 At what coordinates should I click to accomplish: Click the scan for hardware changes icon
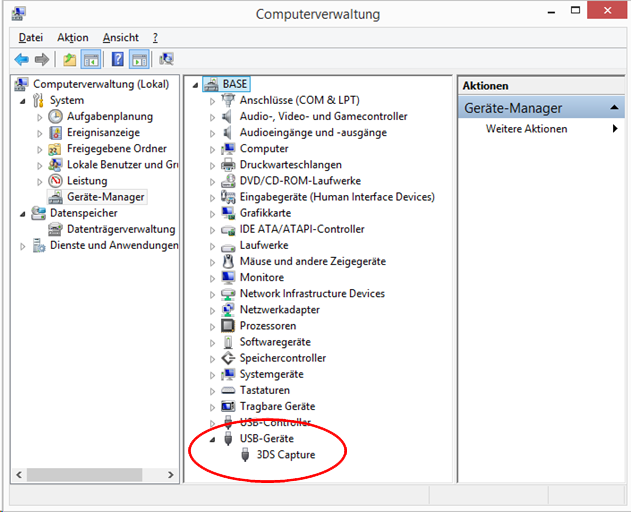point(167,60)
